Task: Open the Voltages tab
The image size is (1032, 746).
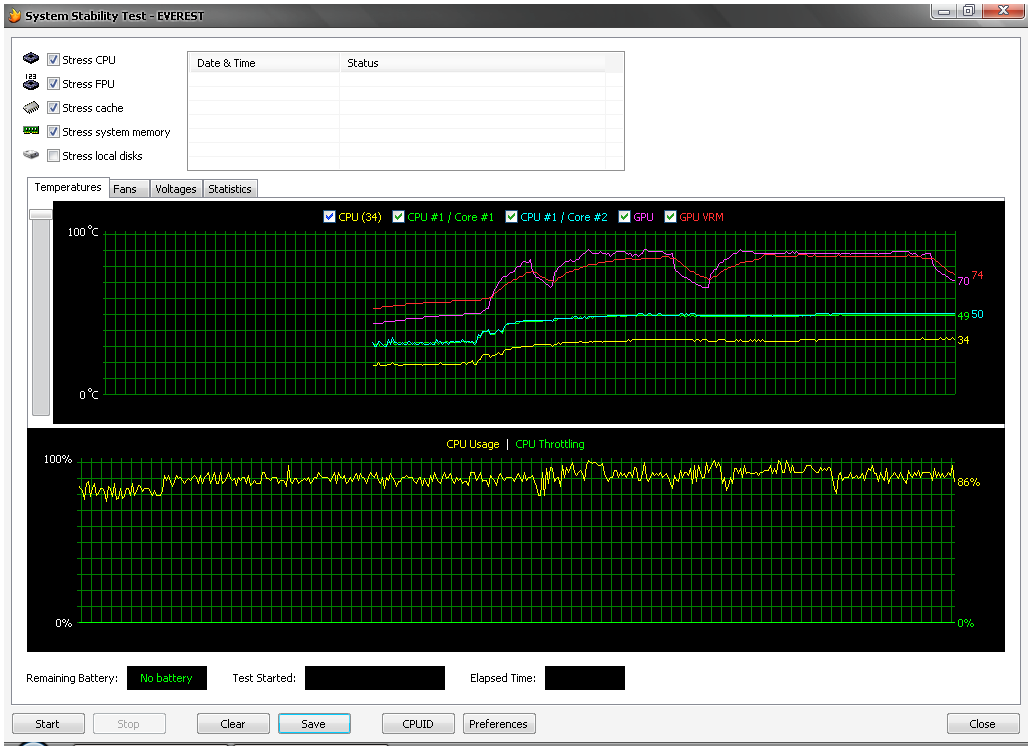Action: point(176,189)
